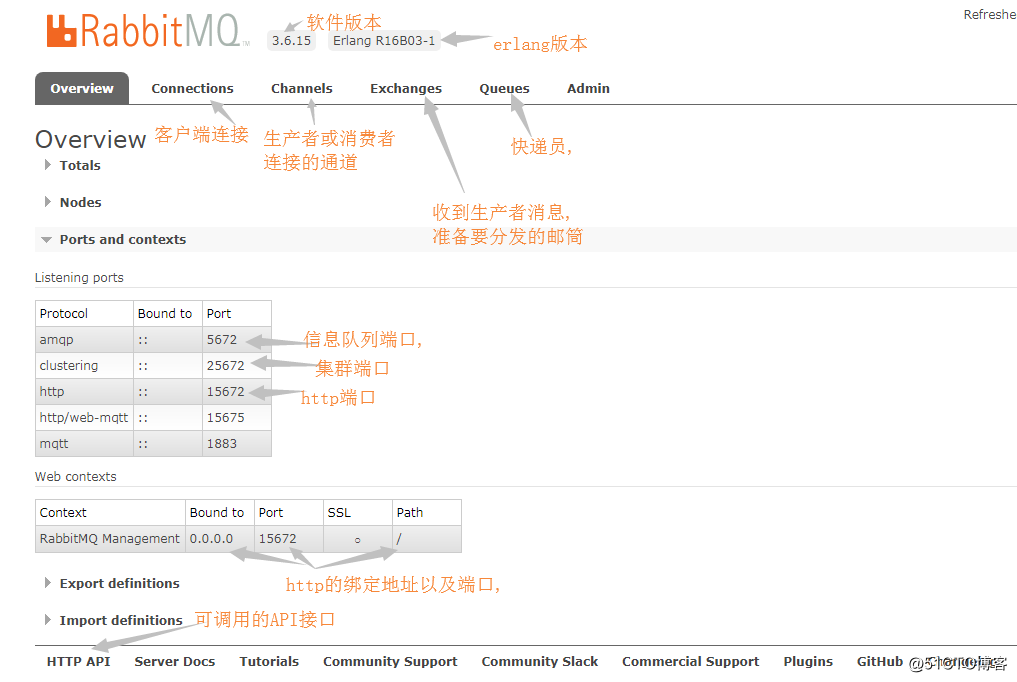Open Community Slack link
1017x682 pixels.
pyautogui.click(x=540, y=662)
